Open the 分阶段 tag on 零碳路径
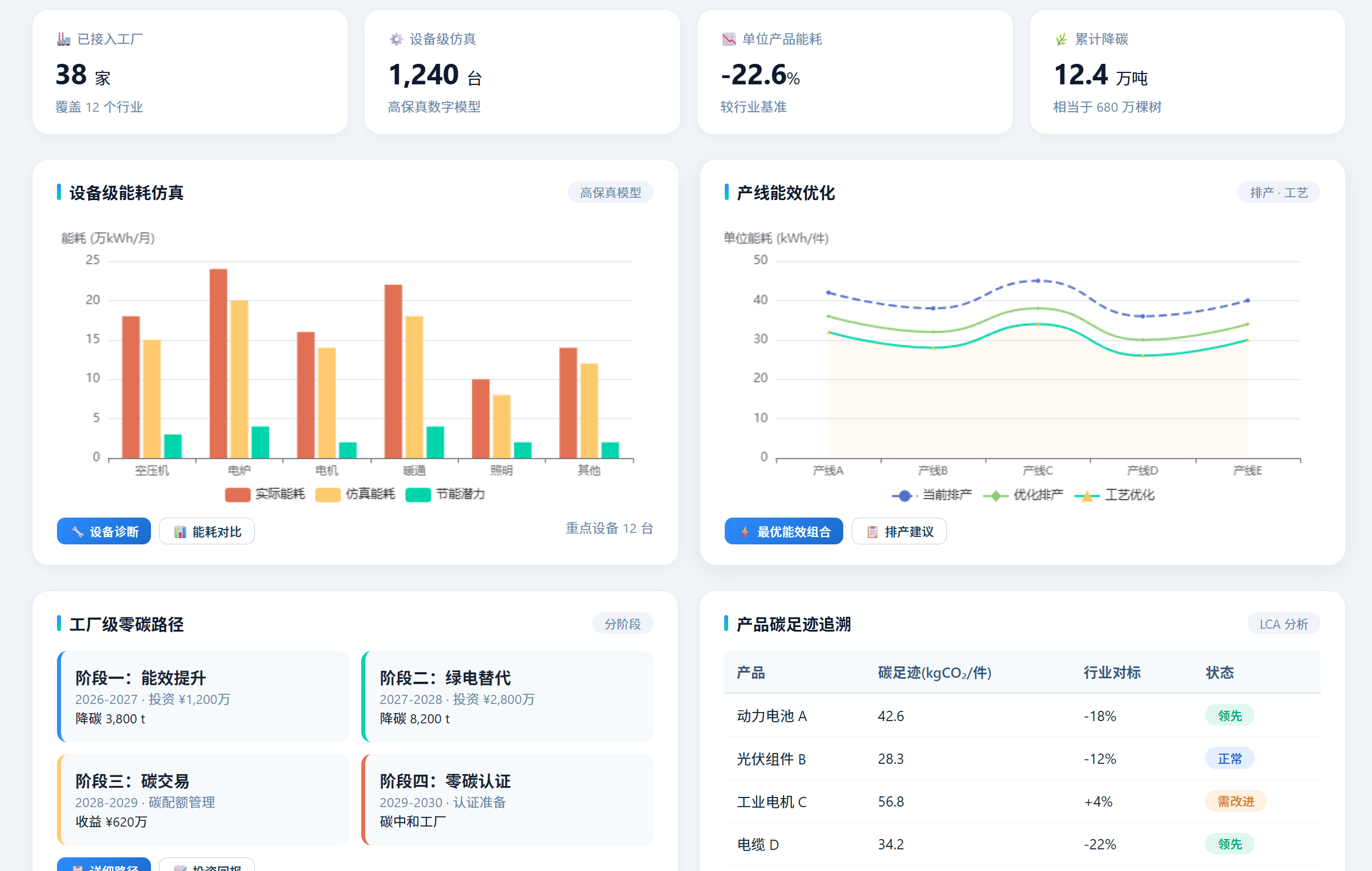This screenshot has width=1372, height=871. tap(622, 624)
